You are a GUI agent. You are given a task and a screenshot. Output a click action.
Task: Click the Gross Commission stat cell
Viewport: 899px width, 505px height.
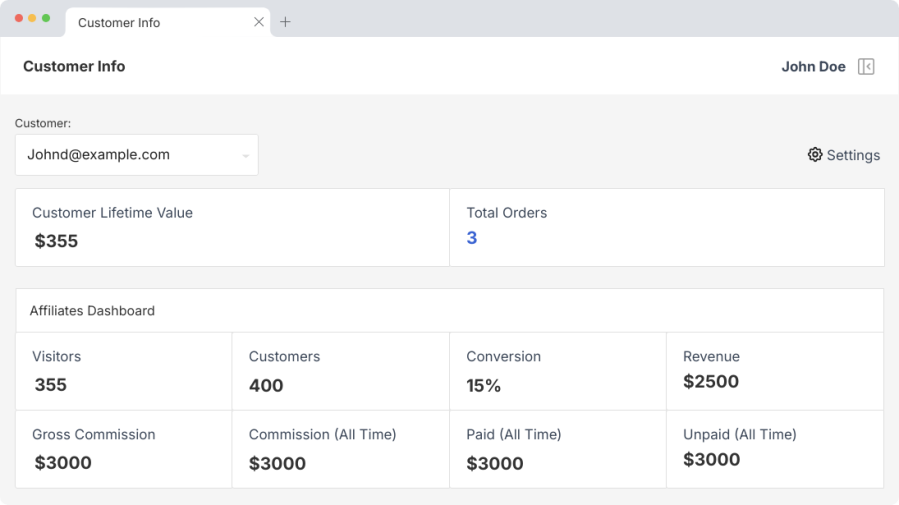(123, 448)
